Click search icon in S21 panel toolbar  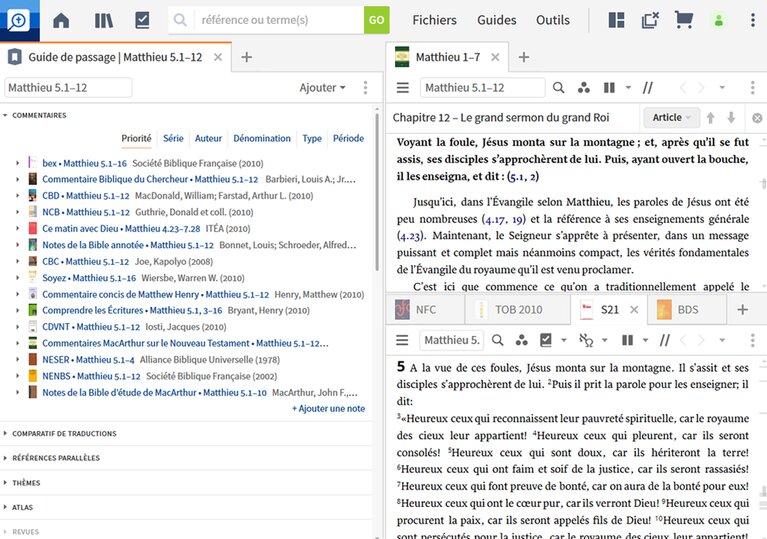tap(497, 340)
